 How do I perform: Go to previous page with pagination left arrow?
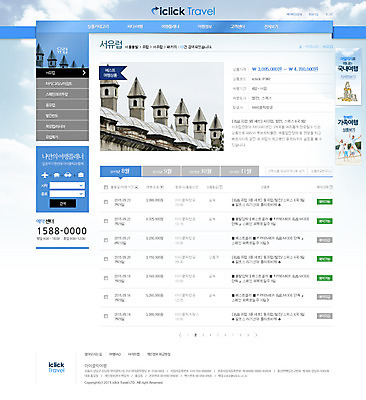point(180,335)
